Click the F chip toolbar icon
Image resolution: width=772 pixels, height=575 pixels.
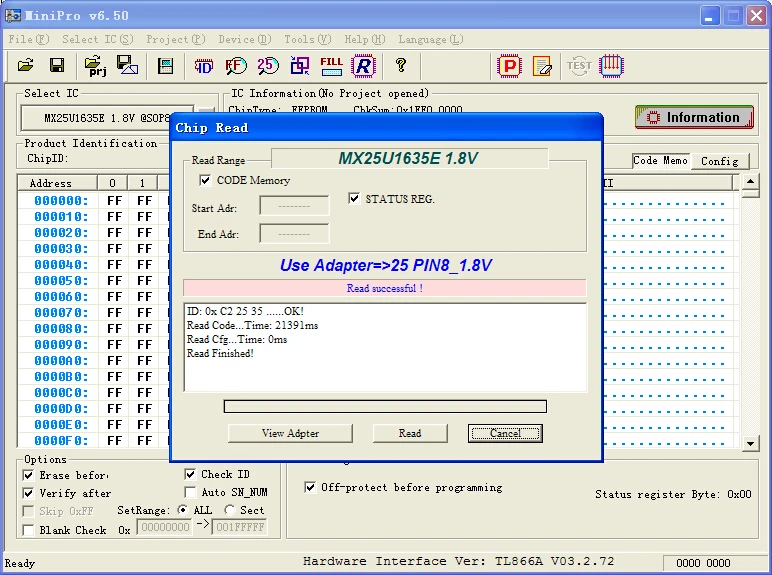(x=236, y=65)
